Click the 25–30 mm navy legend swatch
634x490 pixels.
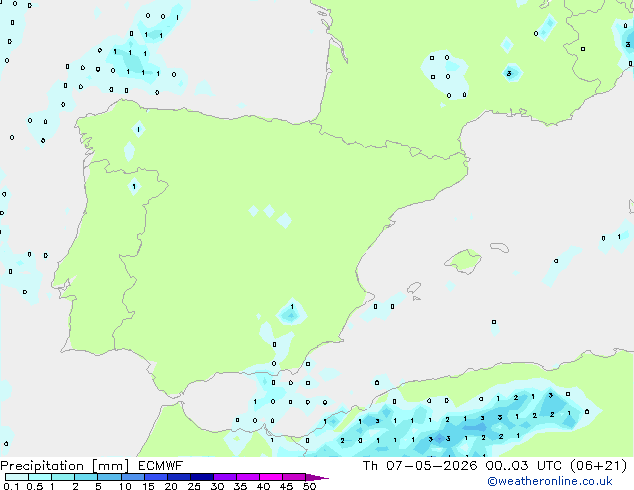click(201, 477)
